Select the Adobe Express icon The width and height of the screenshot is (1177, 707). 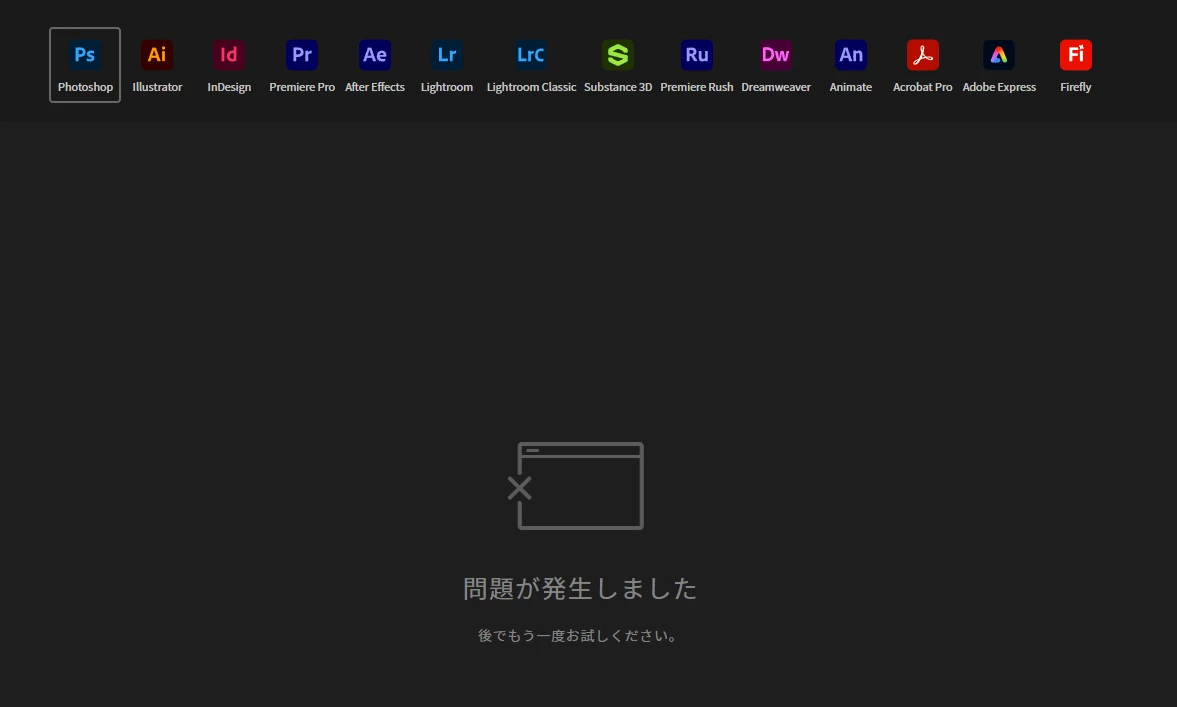pos(999,55)
